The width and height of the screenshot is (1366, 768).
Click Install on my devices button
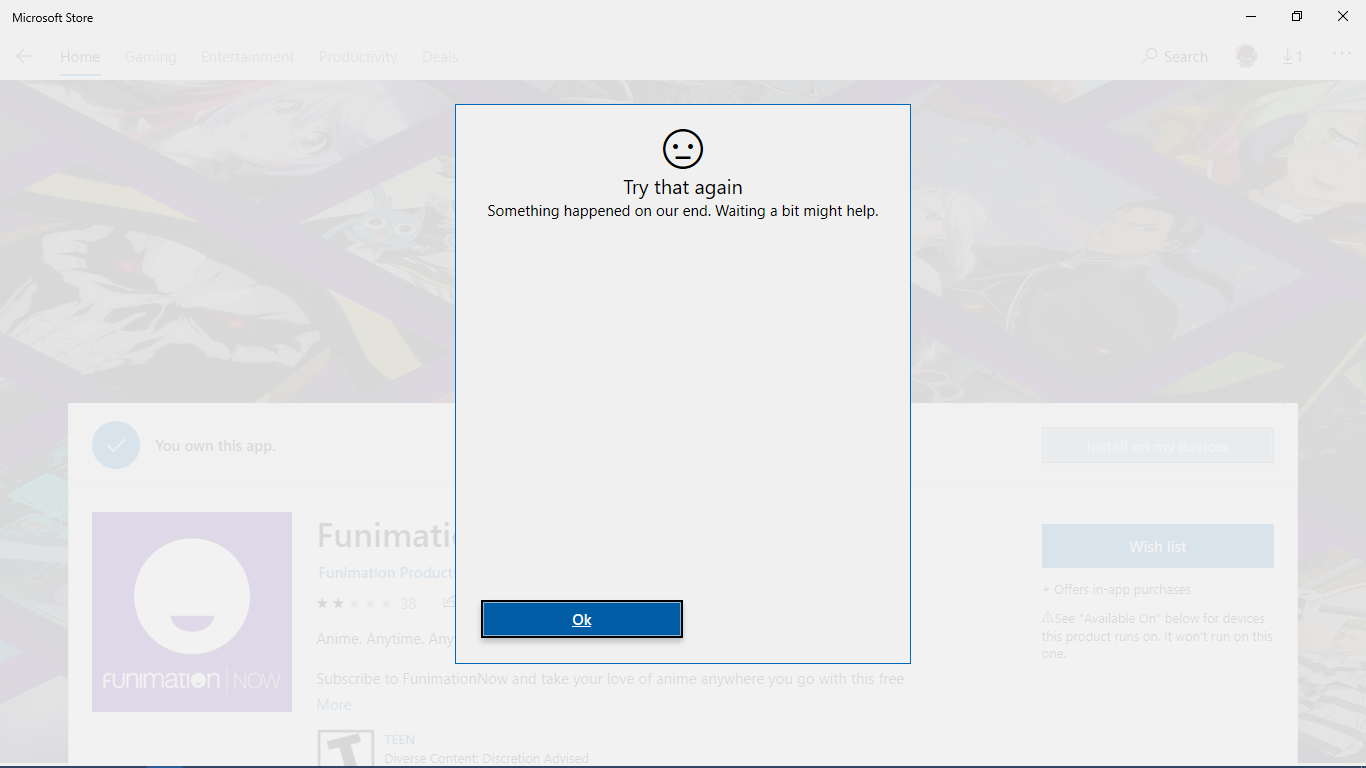tap(1158, 446)
